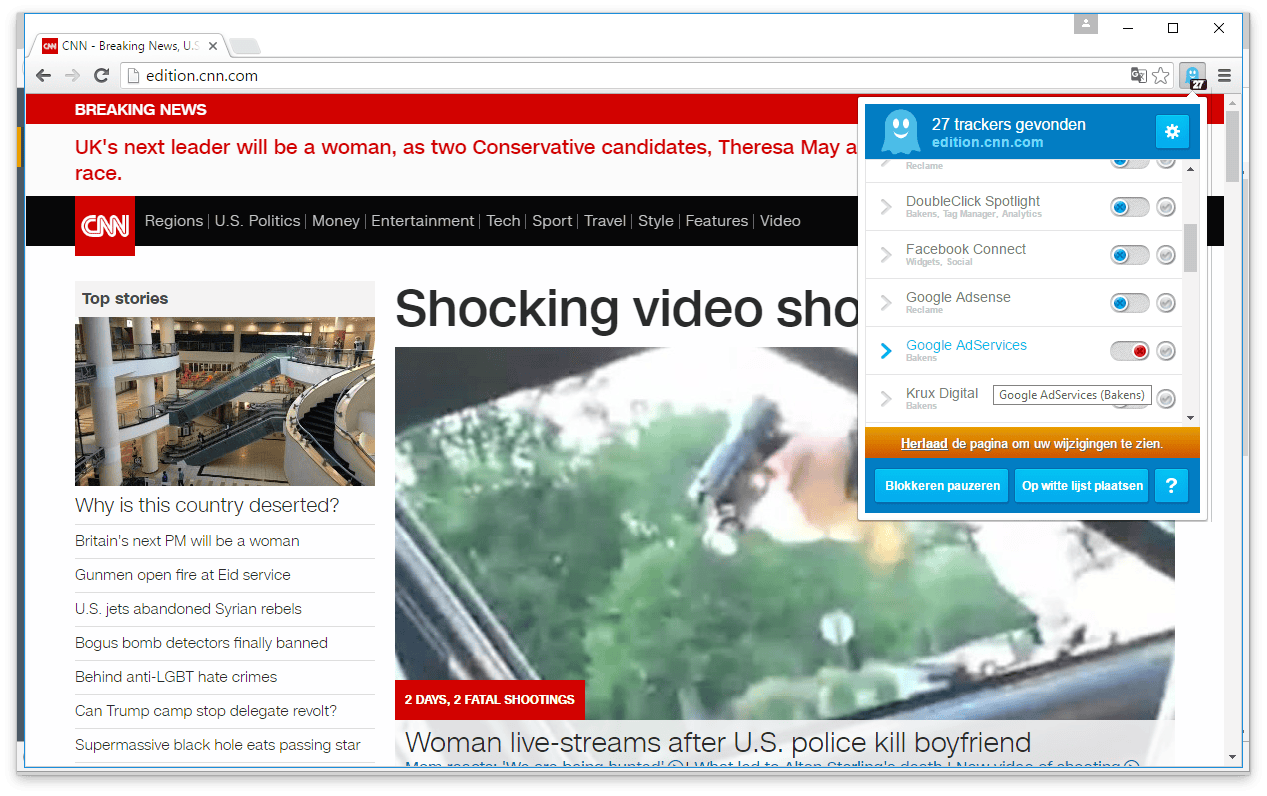Open 'Behind anti-LGBT hate crimes' story
1267x796 pixels.
(x=176, y=677)
